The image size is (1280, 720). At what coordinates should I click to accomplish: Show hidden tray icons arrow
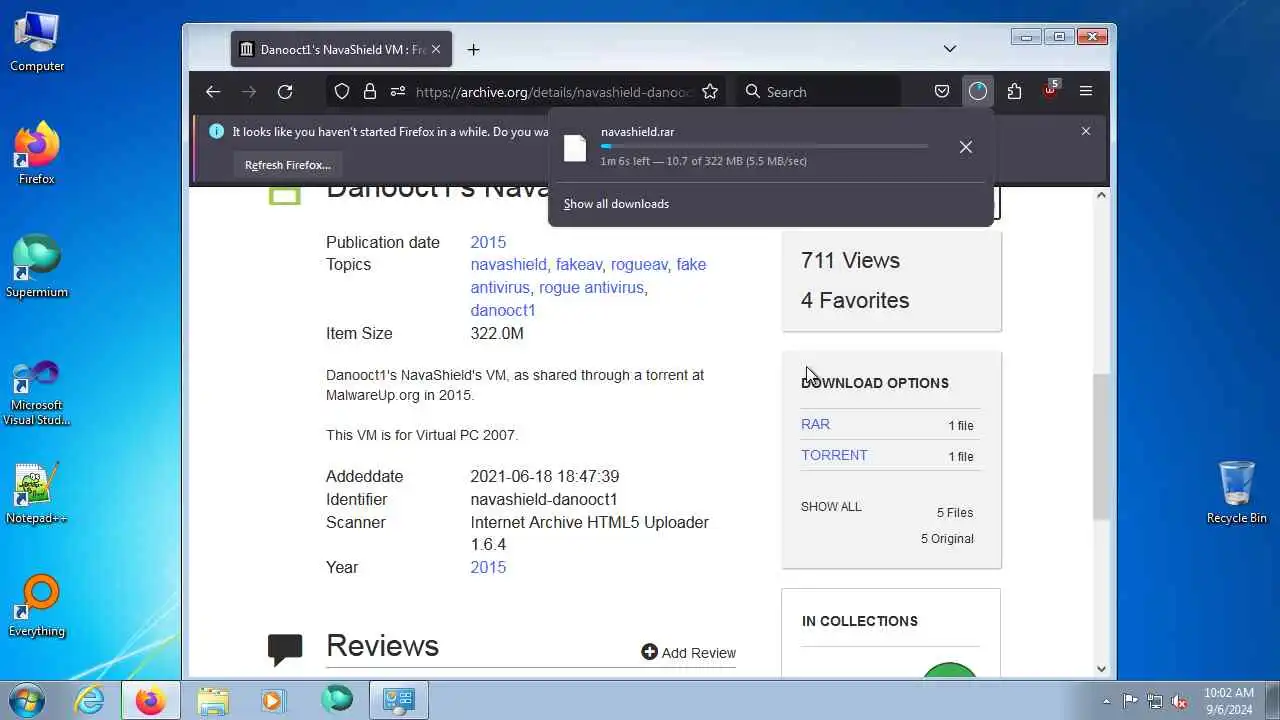click(1106, 701)
